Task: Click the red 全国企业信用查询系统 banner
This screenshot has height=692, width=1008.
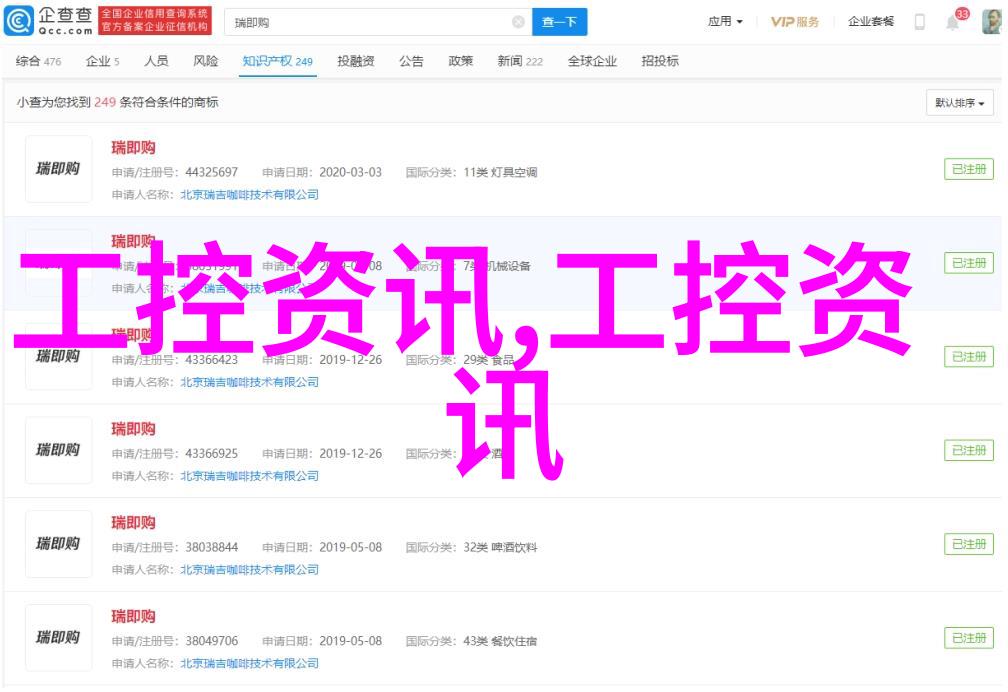Action: [x=155, y=21]
